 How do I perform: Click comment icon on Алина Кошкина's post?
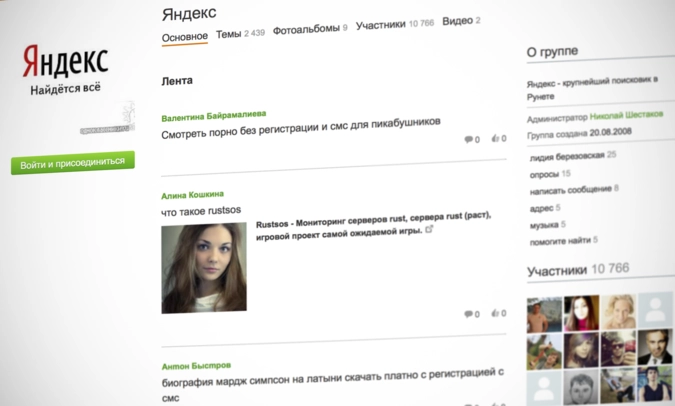[468, 314]
